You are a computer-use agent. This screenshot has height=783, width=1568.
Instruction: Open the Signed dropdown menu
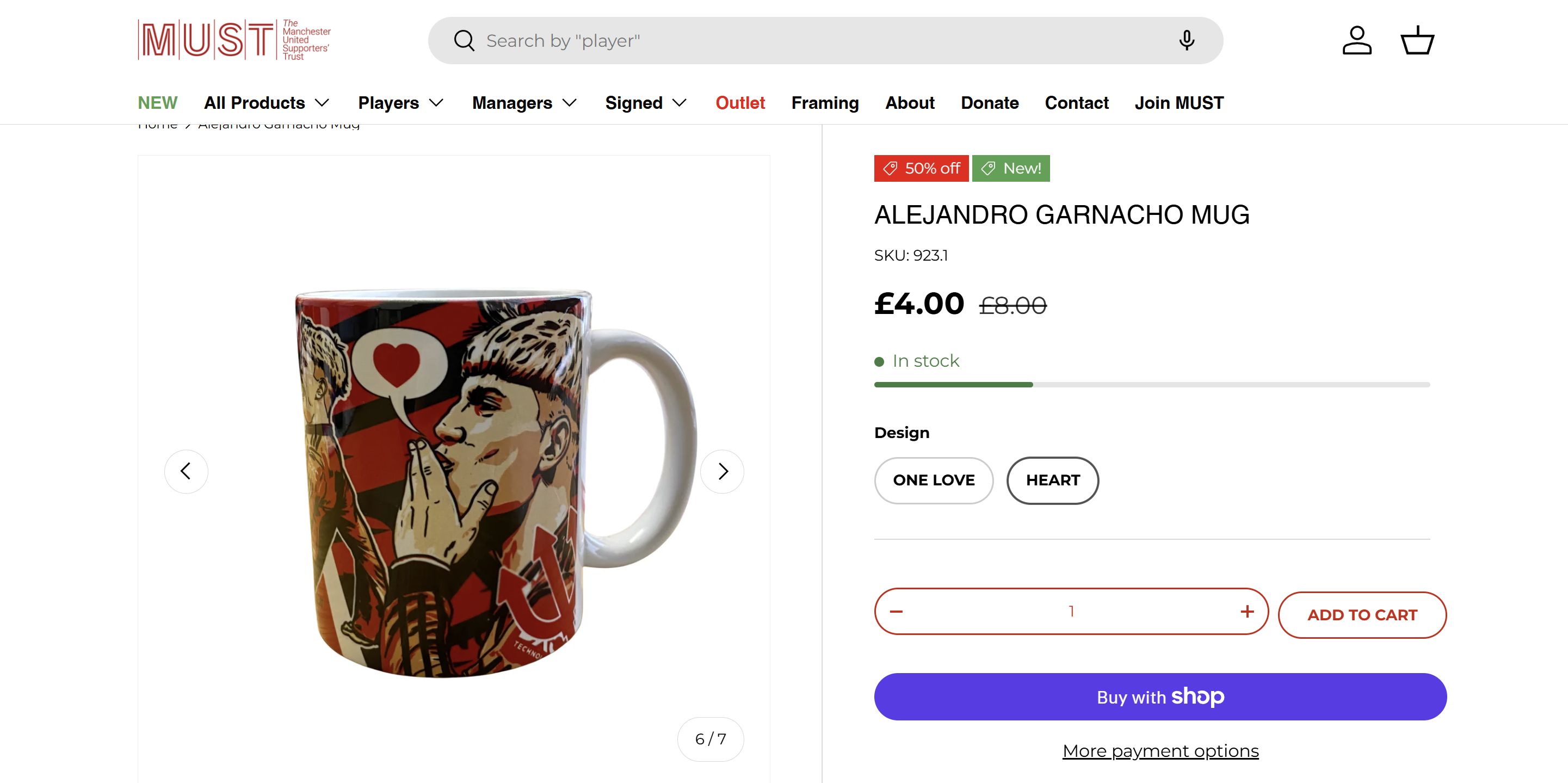pos(646,103)
